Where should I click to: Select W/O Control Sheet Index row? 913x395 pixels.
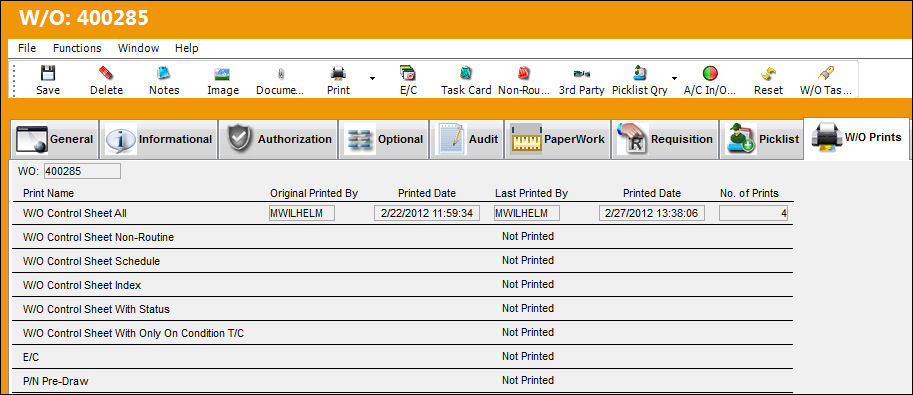[402, 285]
